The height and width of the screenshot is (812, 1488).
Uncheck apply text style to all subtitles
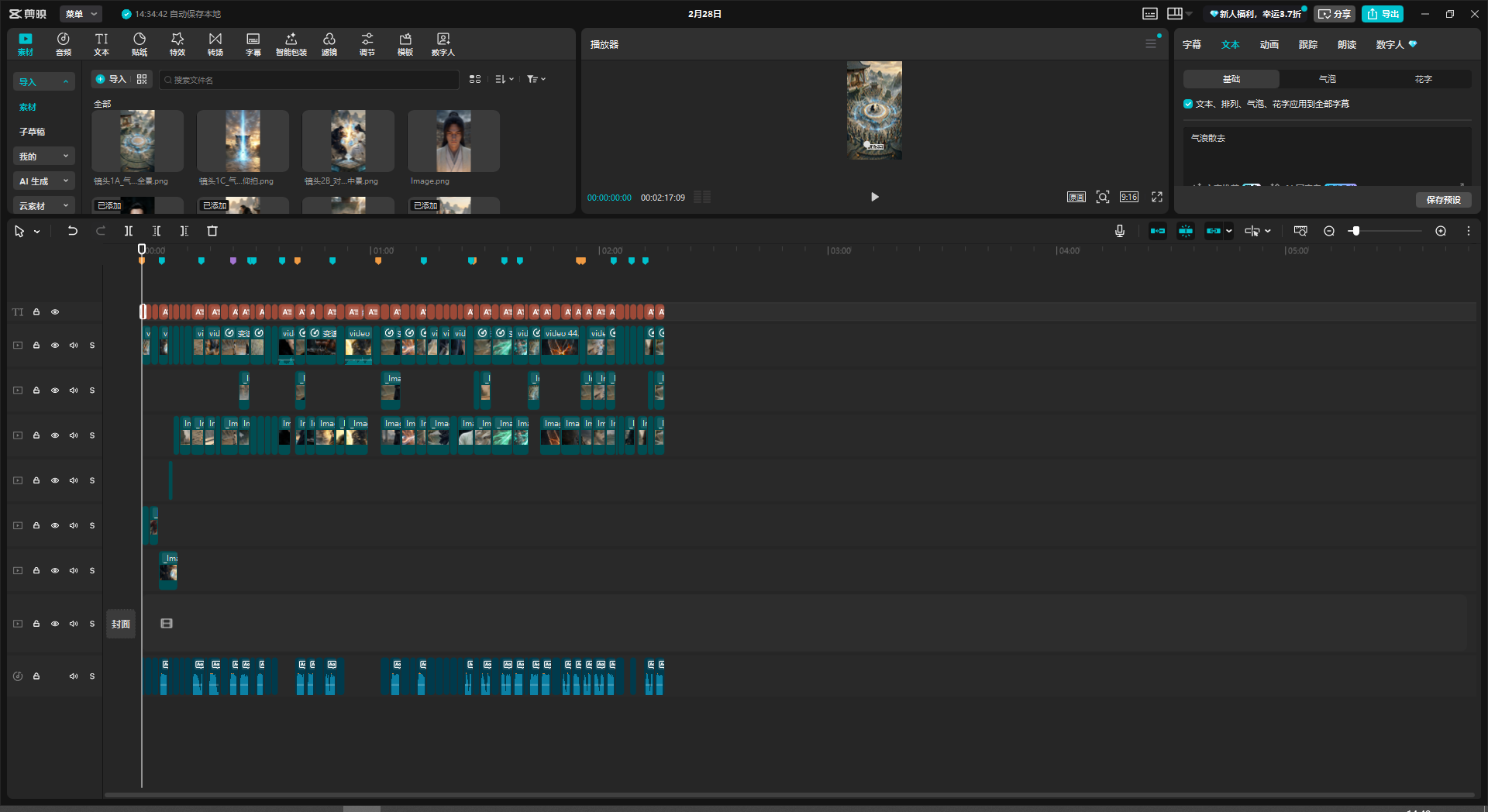tap(1188, 104)
